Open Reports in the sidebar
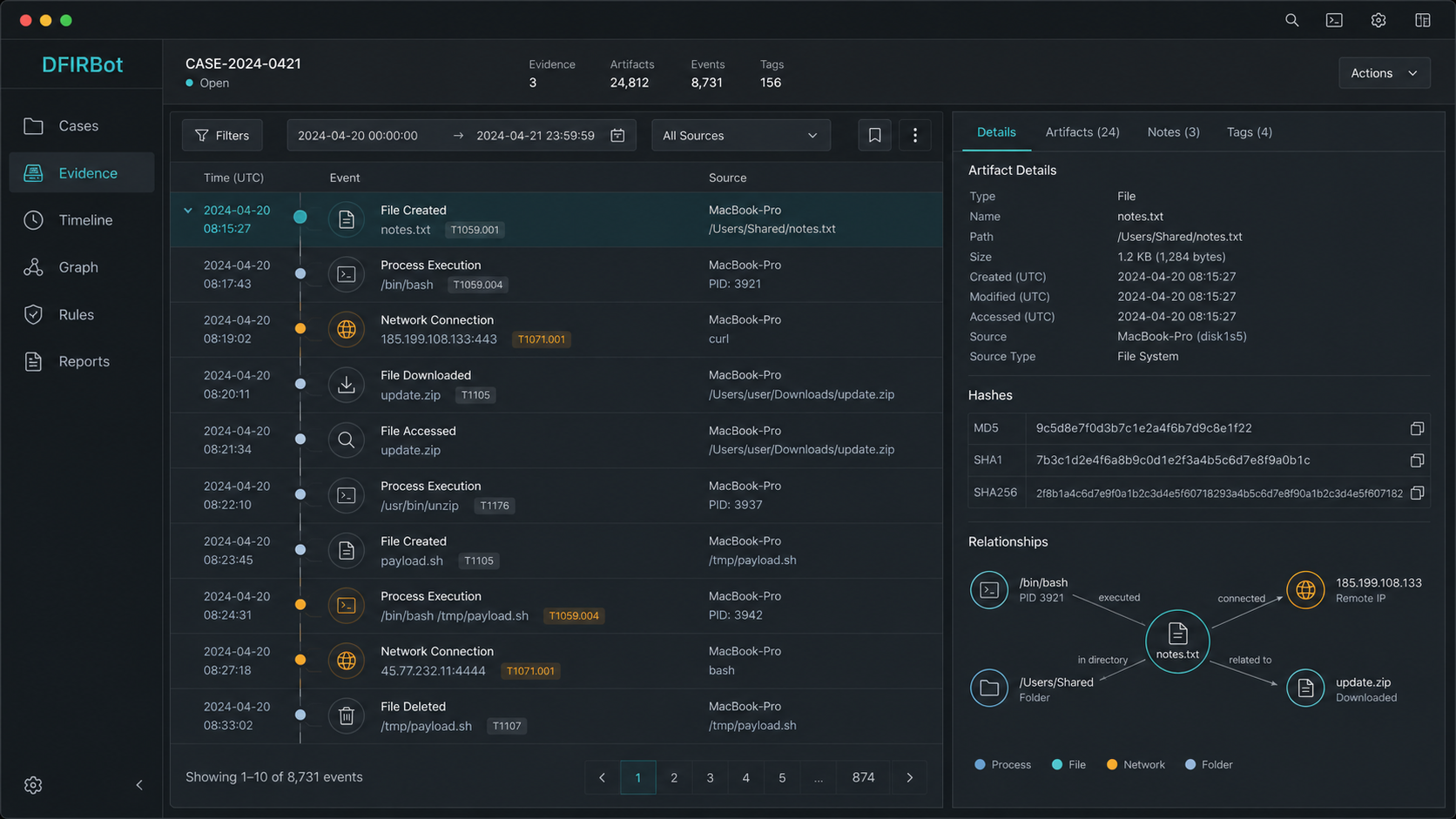This screenshot has width=1456, height=819. tap(82, 361)
